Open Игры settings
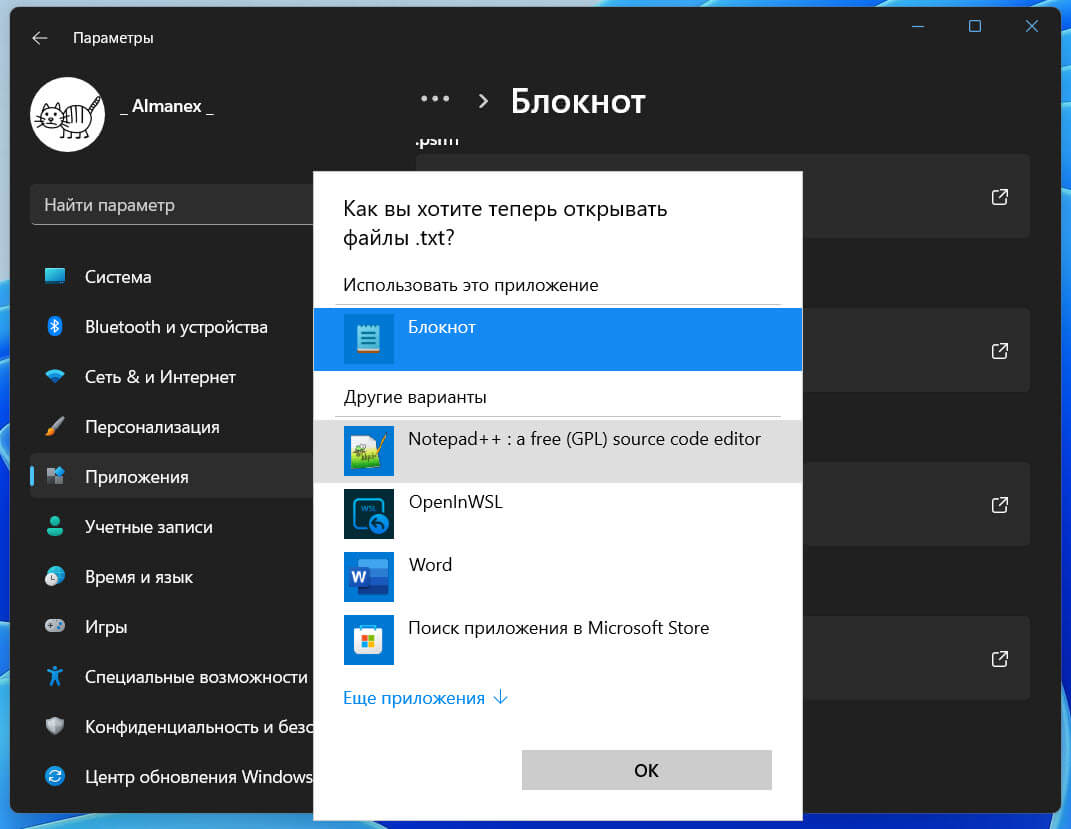Screen dimensions: 1071x829 click(x=171, y=626)
